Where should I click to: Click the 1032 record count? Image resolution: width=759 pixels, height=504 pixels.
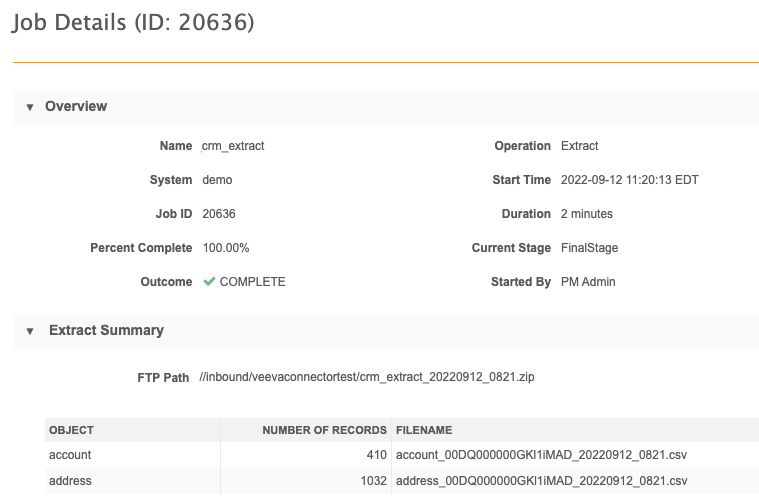tap(373, 481)
